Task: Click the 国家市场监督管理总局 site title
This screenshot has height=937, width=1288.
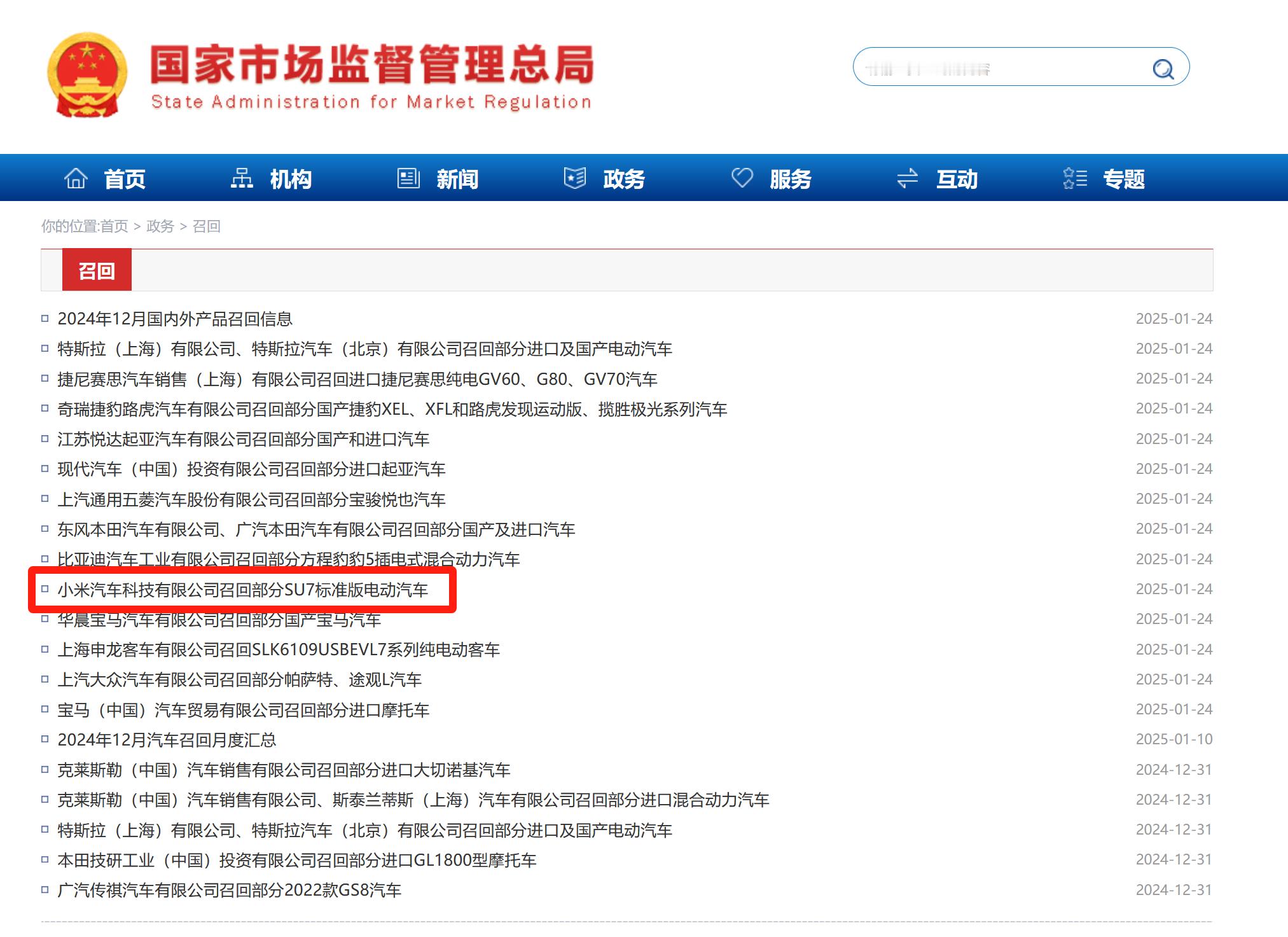Action: (x=371, y=64)
